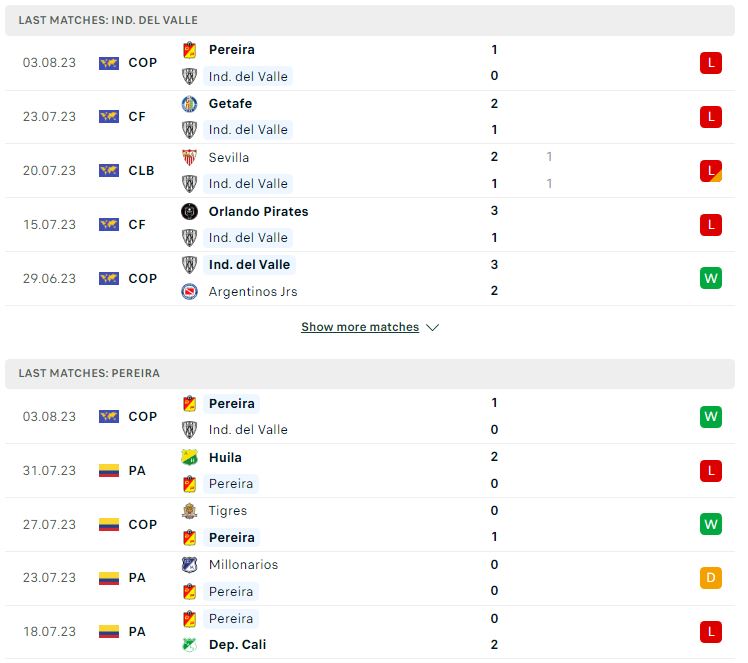Image resolution: width=748 pixels, height=663 pixels.
Task: Click the red L badge for Getafe match
Action: click(x=711, y=117)
